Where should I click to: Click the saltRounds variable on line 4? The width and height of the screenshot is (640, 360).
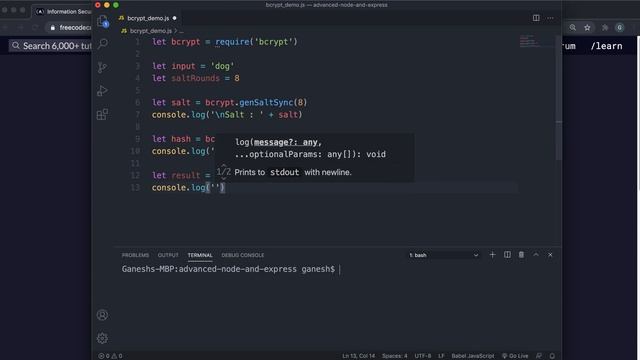tap(196, 78)
